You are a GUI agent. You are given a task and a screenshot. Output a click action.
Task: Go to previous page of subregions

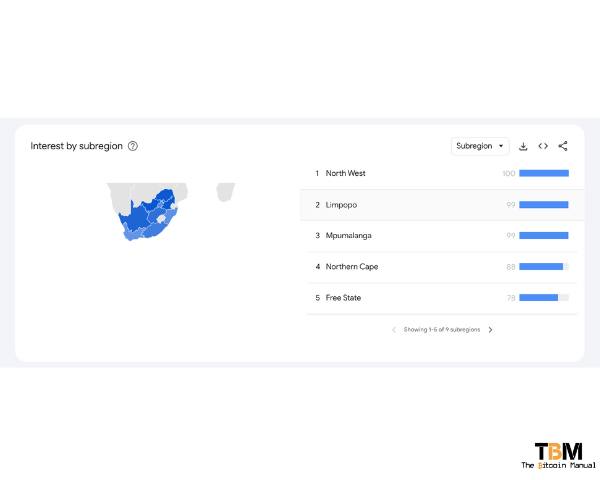(394, 330)
